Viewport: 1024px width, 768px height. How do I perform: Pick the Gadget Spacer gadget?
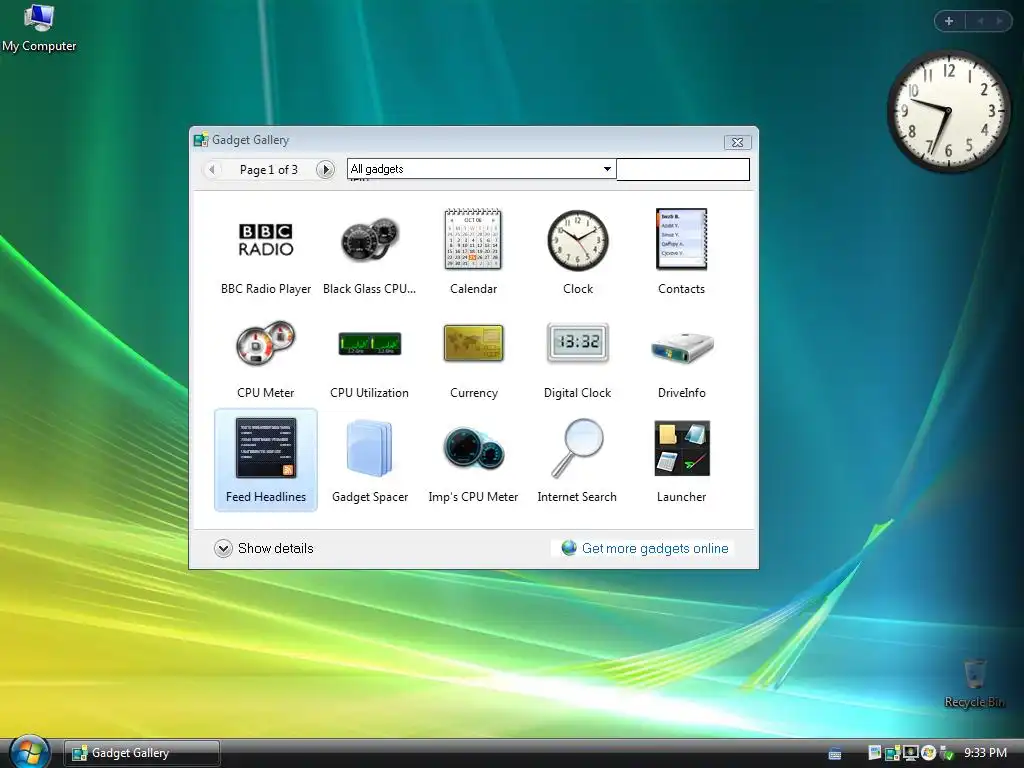(370, 460)
